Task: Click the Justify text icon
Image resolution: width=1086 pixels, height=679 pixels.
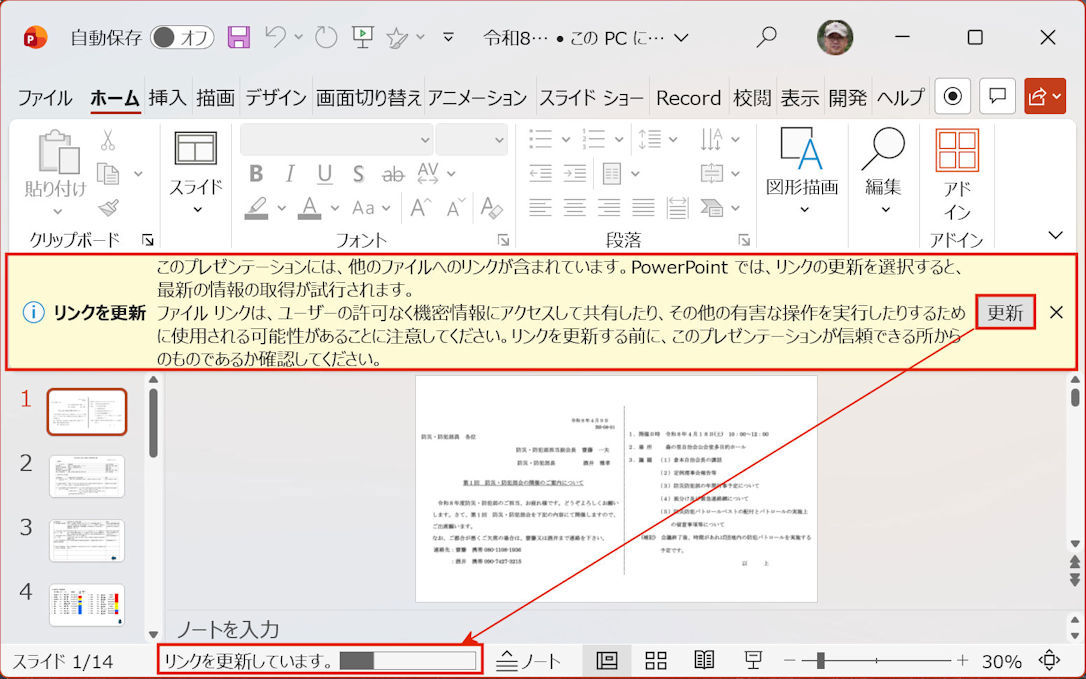Action: pyautogui.click(x=643, y=207)
